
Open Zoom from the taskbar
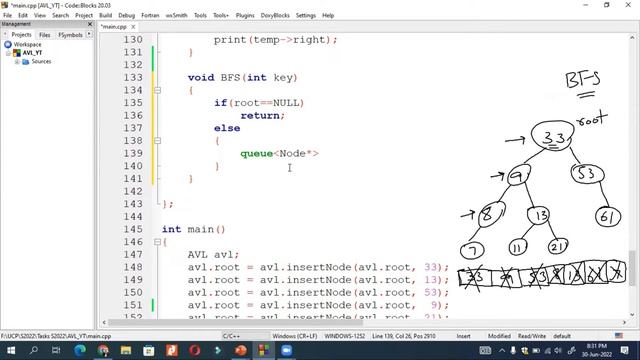click(x=287, y=350)
